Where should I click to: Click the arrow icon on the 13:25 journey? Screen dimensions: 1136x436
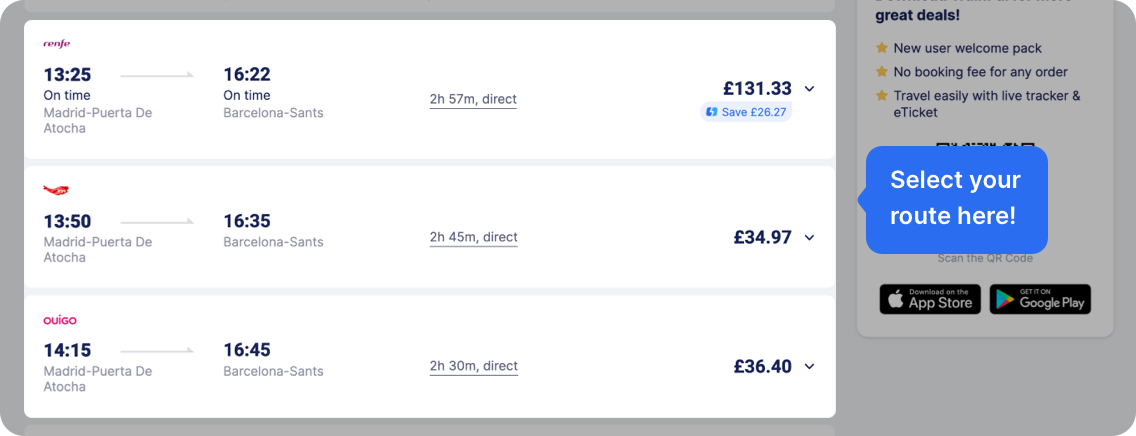pyautogui.click(x=156, y=75)
